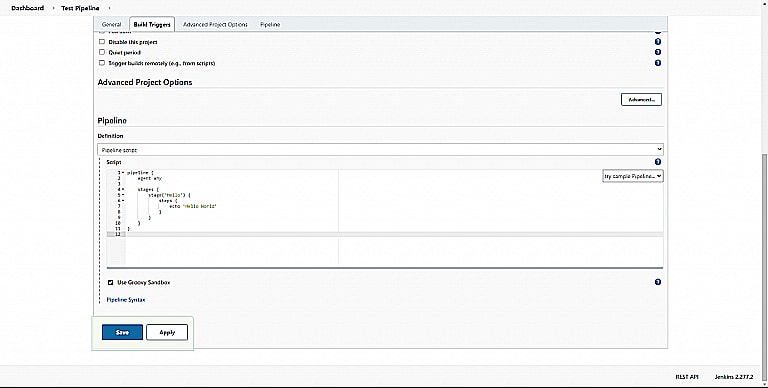Check Trigger builds remotely option

pyautogui.click(x=102, y=63)
